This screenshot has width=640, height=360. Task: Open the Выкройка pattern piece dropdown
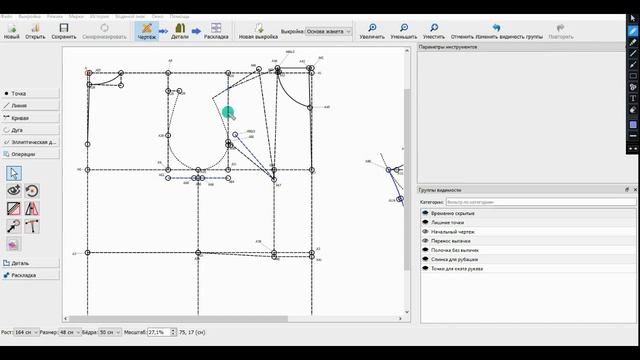click(329, 31)
